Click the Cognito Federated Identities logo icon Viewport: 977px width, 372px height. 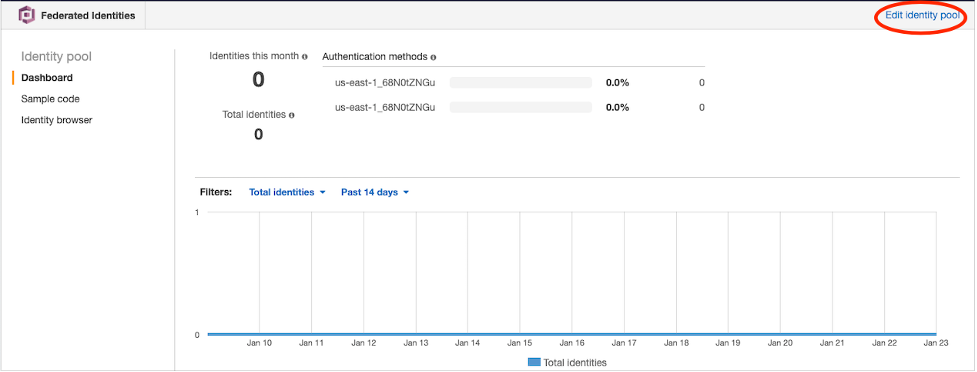[x=27, y=15]
